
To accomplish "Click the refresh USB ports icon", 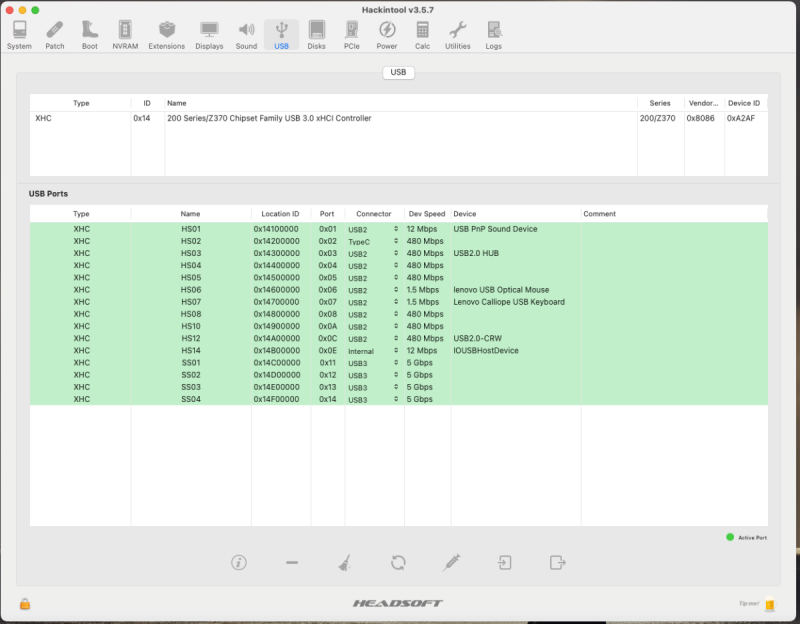I will [x=398, y=562].
